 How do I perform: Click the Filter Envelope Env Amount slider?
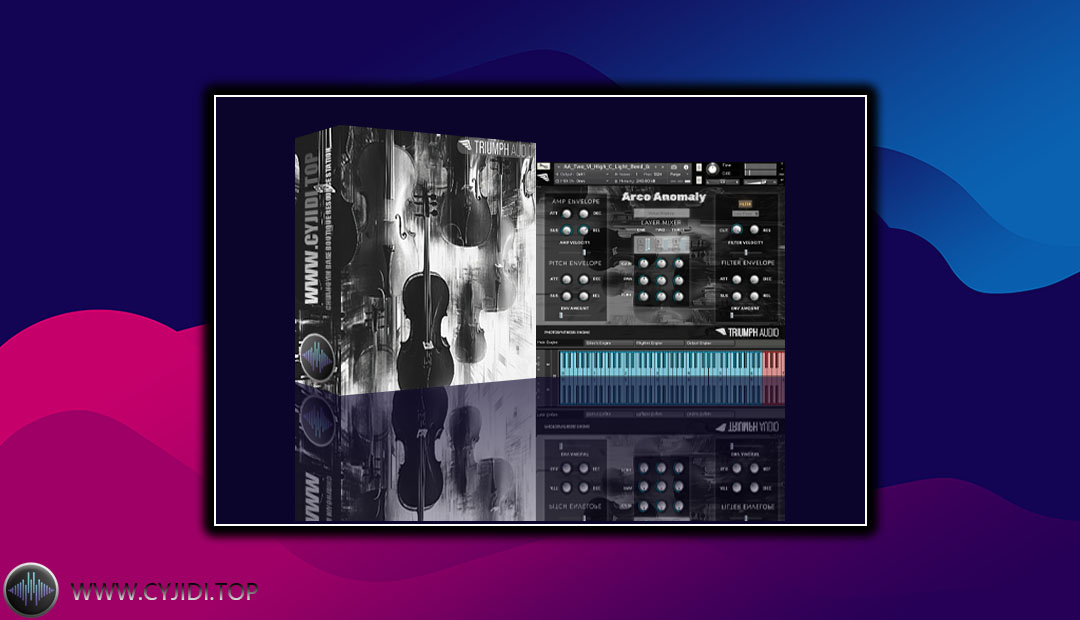(x=747, y=316)
